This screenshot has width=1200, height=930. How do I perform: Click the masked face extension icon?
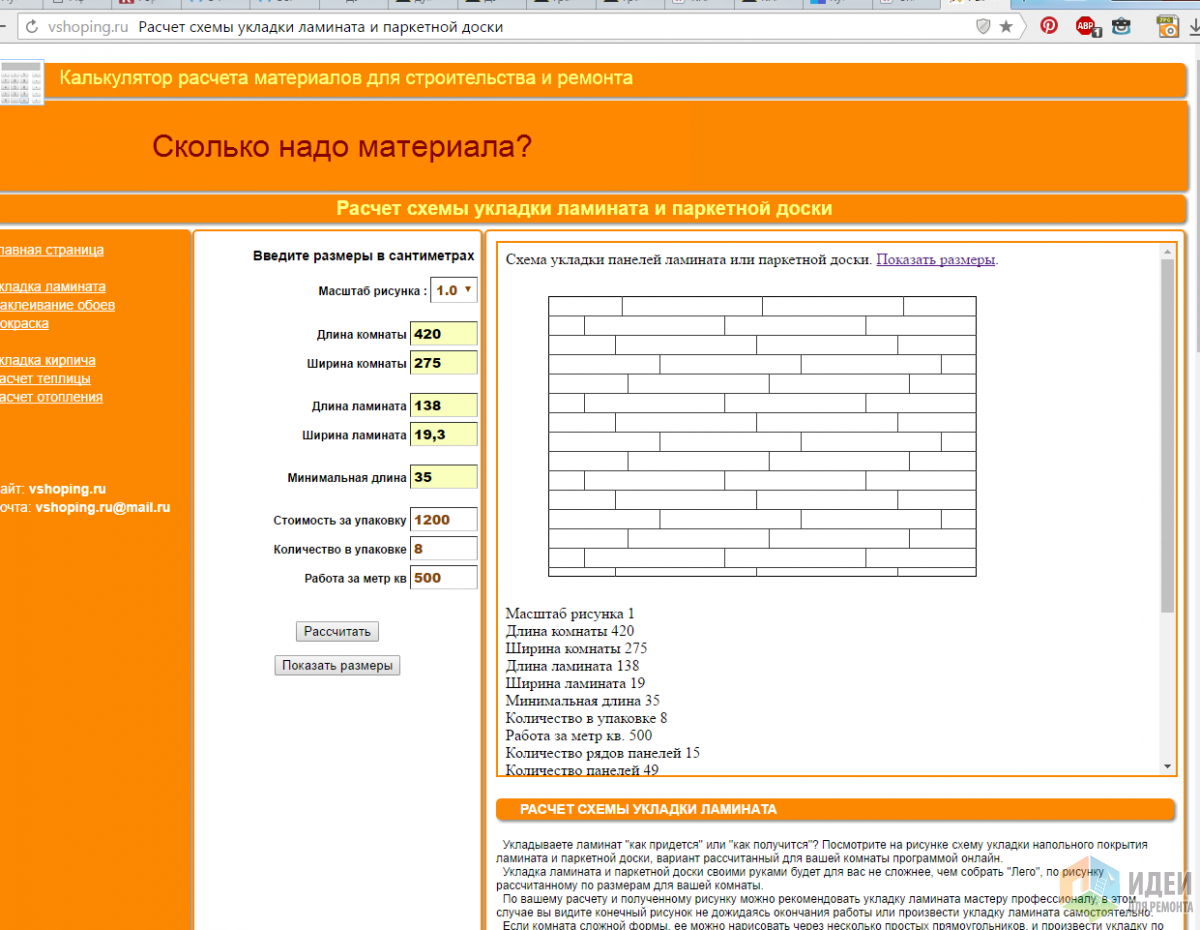[x=1122, y=27]
